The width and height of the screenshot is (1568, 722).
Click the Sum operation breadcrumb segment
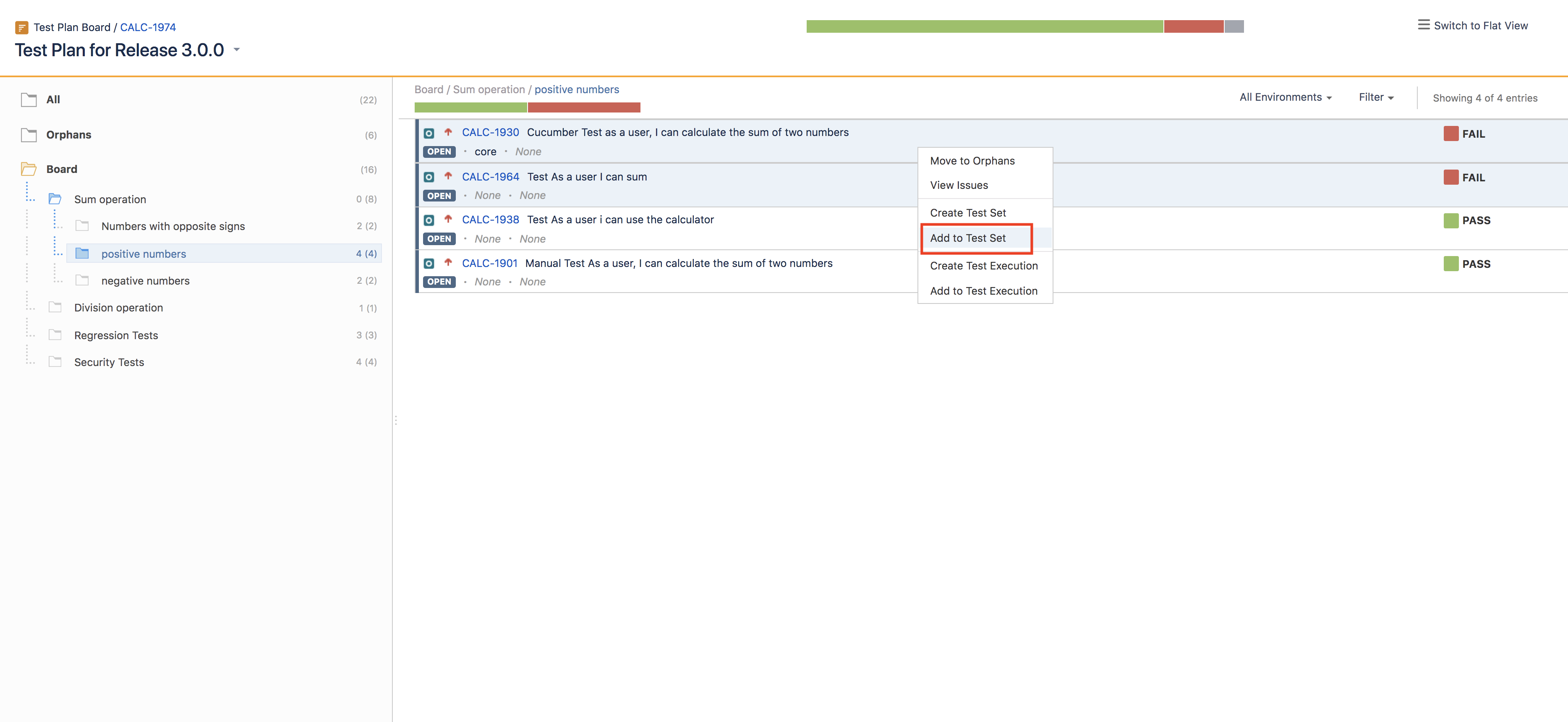point(488,89)
